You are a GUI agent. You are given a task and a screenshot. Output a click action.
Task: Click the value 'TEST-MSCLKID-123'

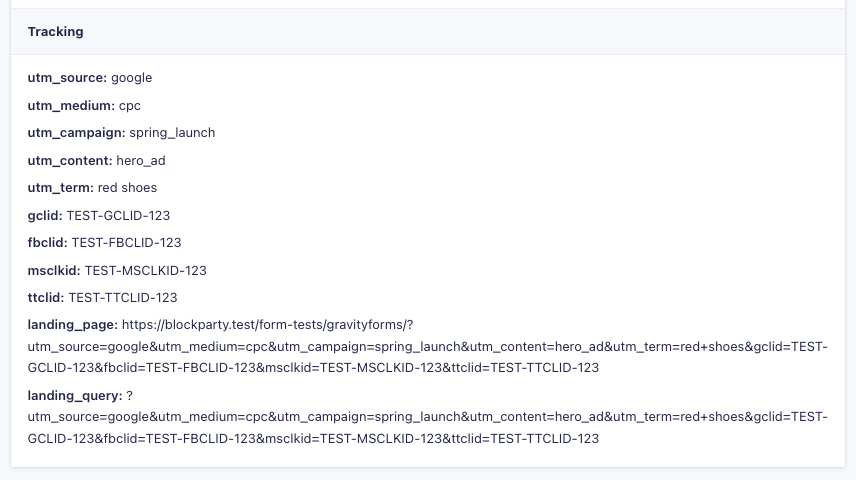point(146,270)
